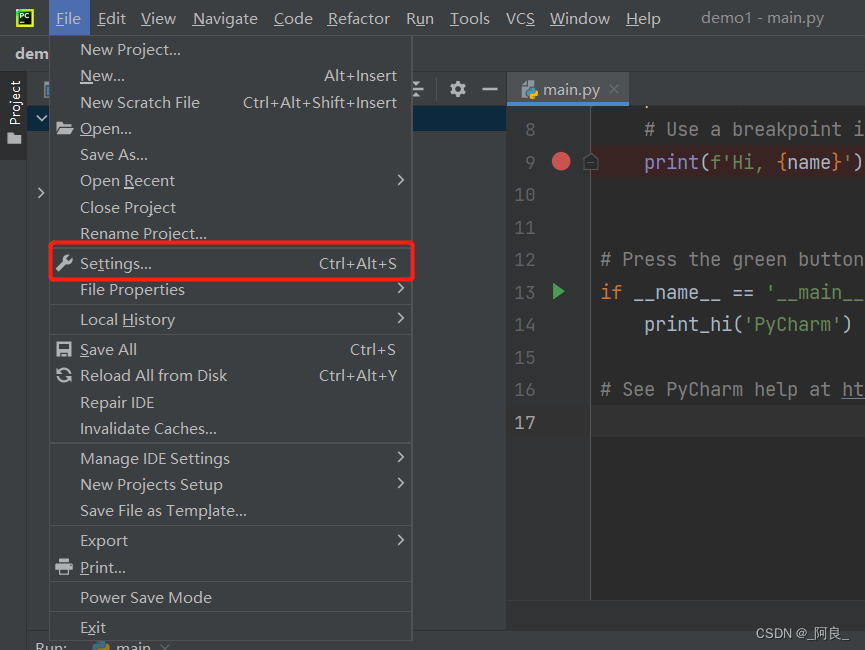The image size is (865, 650).
Task: Click the collapse-all icon in the toolbar
Action: 417,88
